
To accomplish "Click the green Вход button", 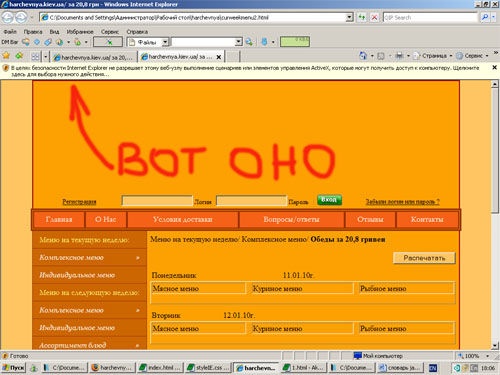I will [329, 200].
